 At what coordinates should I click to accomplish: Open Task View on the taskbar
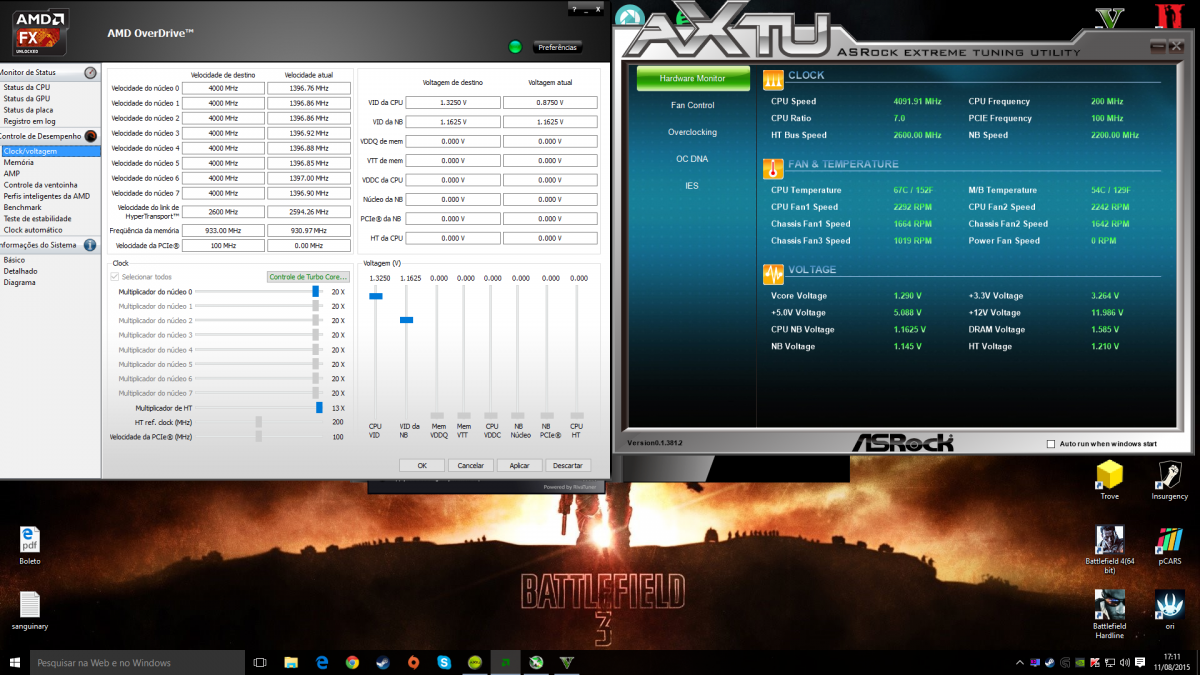click(x=260, y=662)
